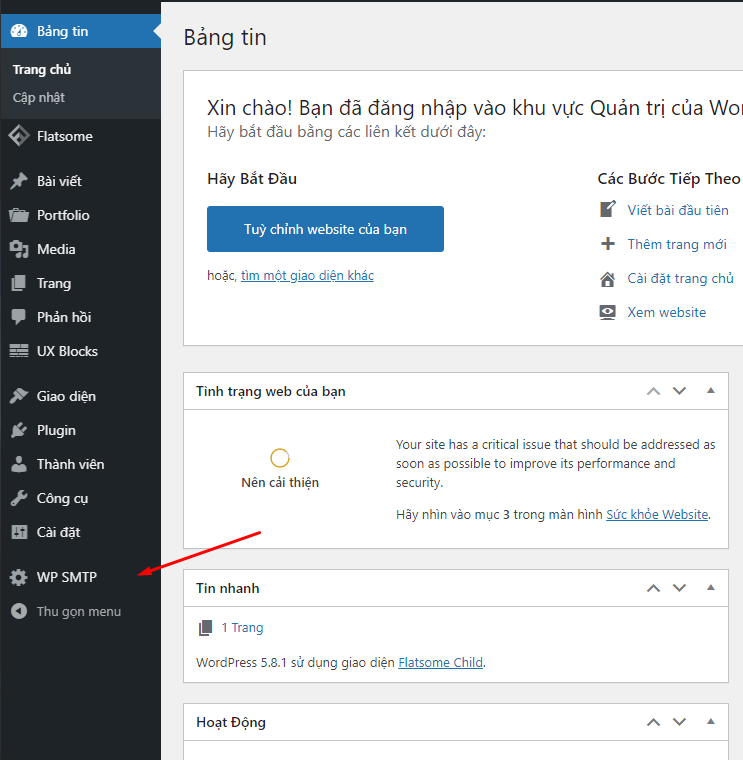
Task: Click the Viết bài đầu tiên link
Action: 677,210
